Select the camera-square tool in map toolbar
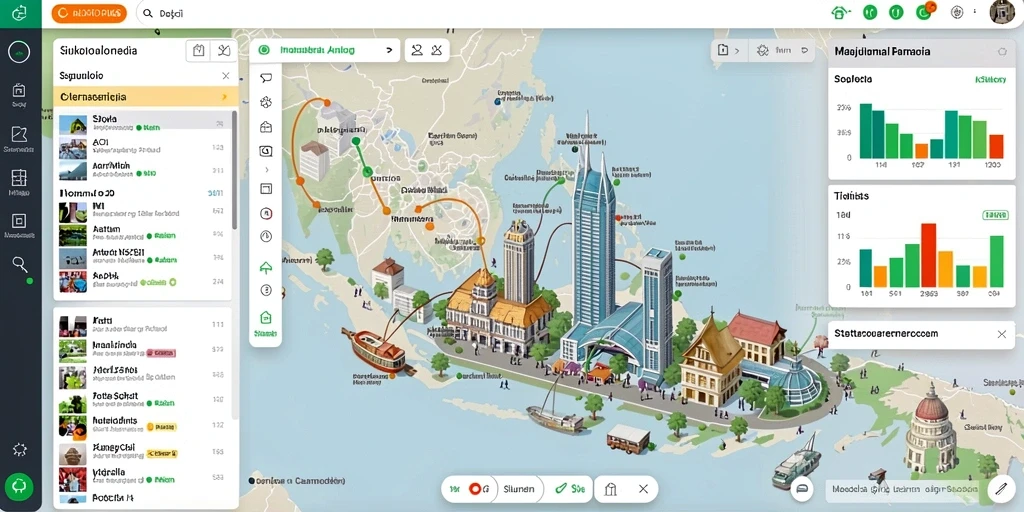 point(266,152)
